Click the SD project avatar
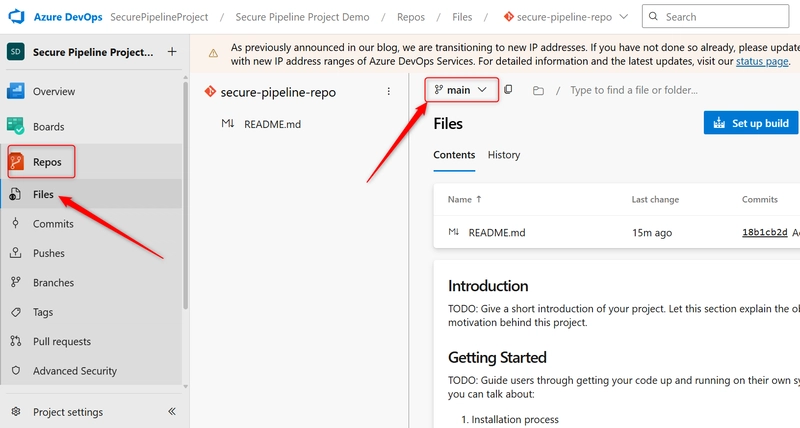 click(x=15, y=52)
